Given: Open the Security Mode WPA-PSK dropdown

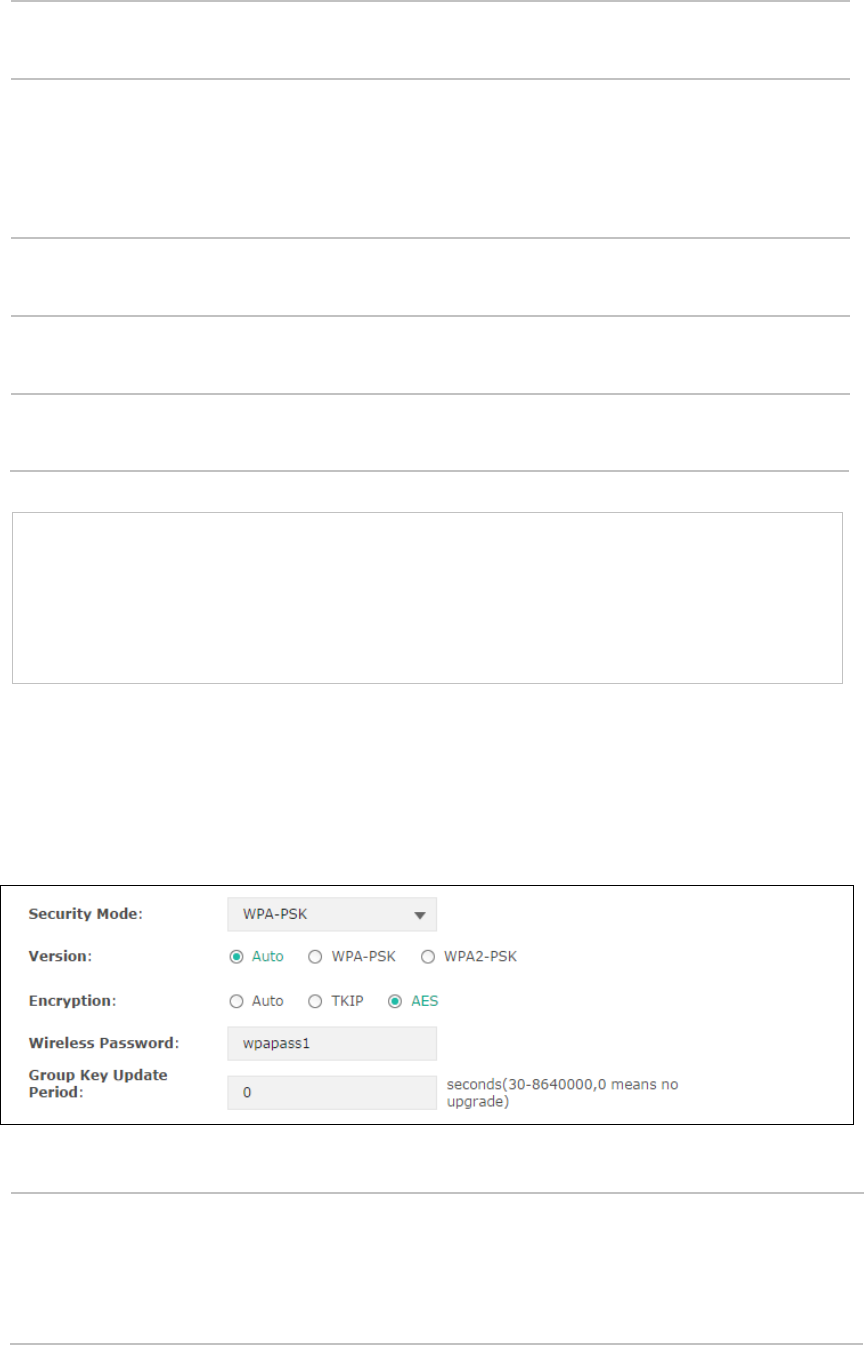Looking at the screenshot, I should pos(332,914).
